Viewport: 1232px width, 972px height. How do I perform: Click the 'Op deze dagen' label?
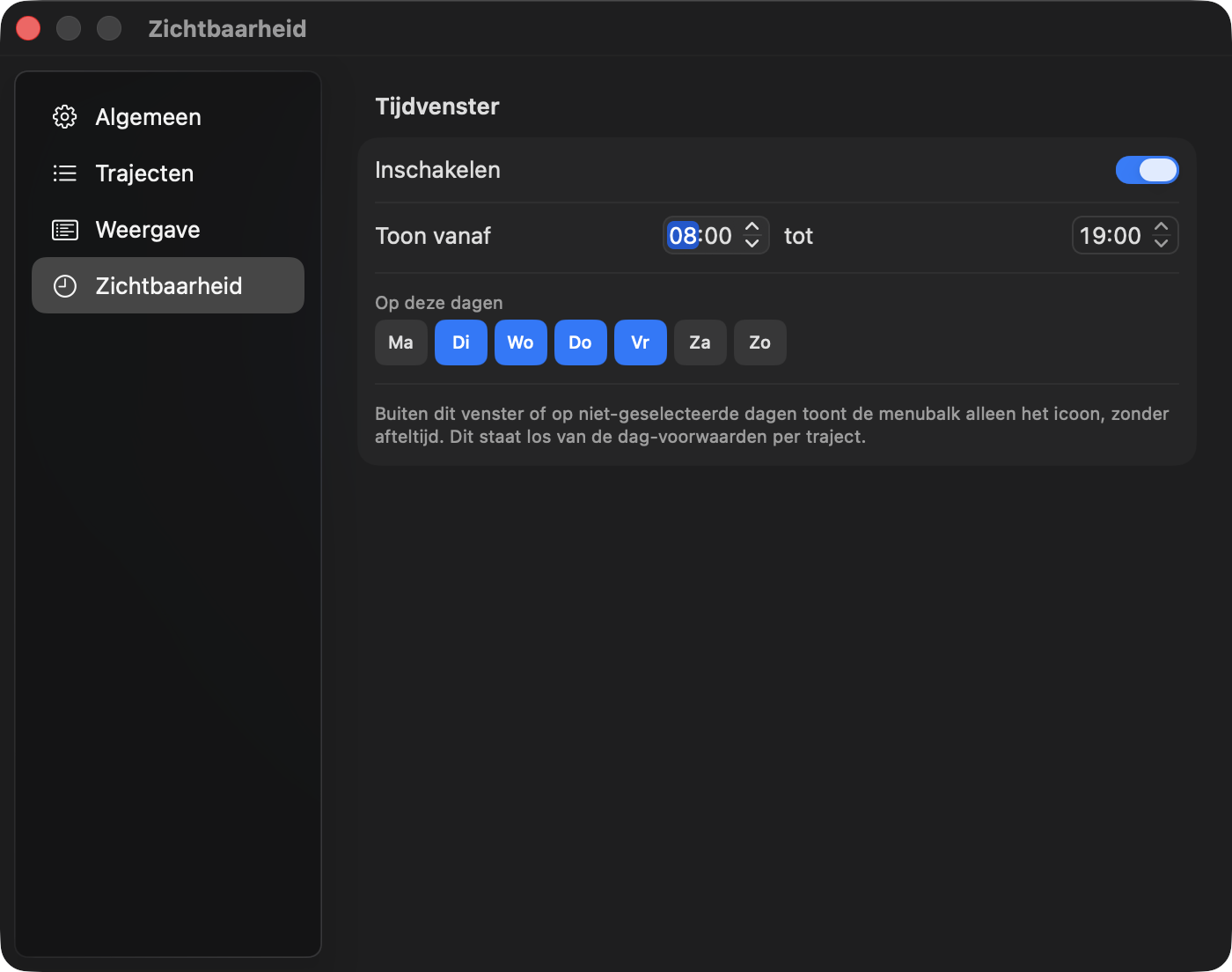[x=439, y=303]
